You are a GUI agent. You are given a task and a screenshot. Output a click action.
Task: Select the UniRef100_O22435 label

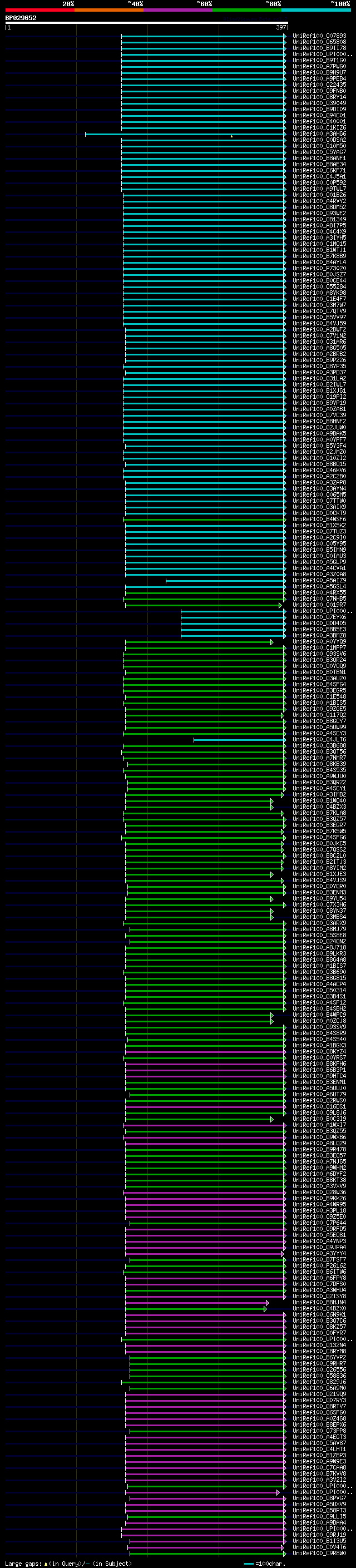point(319,85)
